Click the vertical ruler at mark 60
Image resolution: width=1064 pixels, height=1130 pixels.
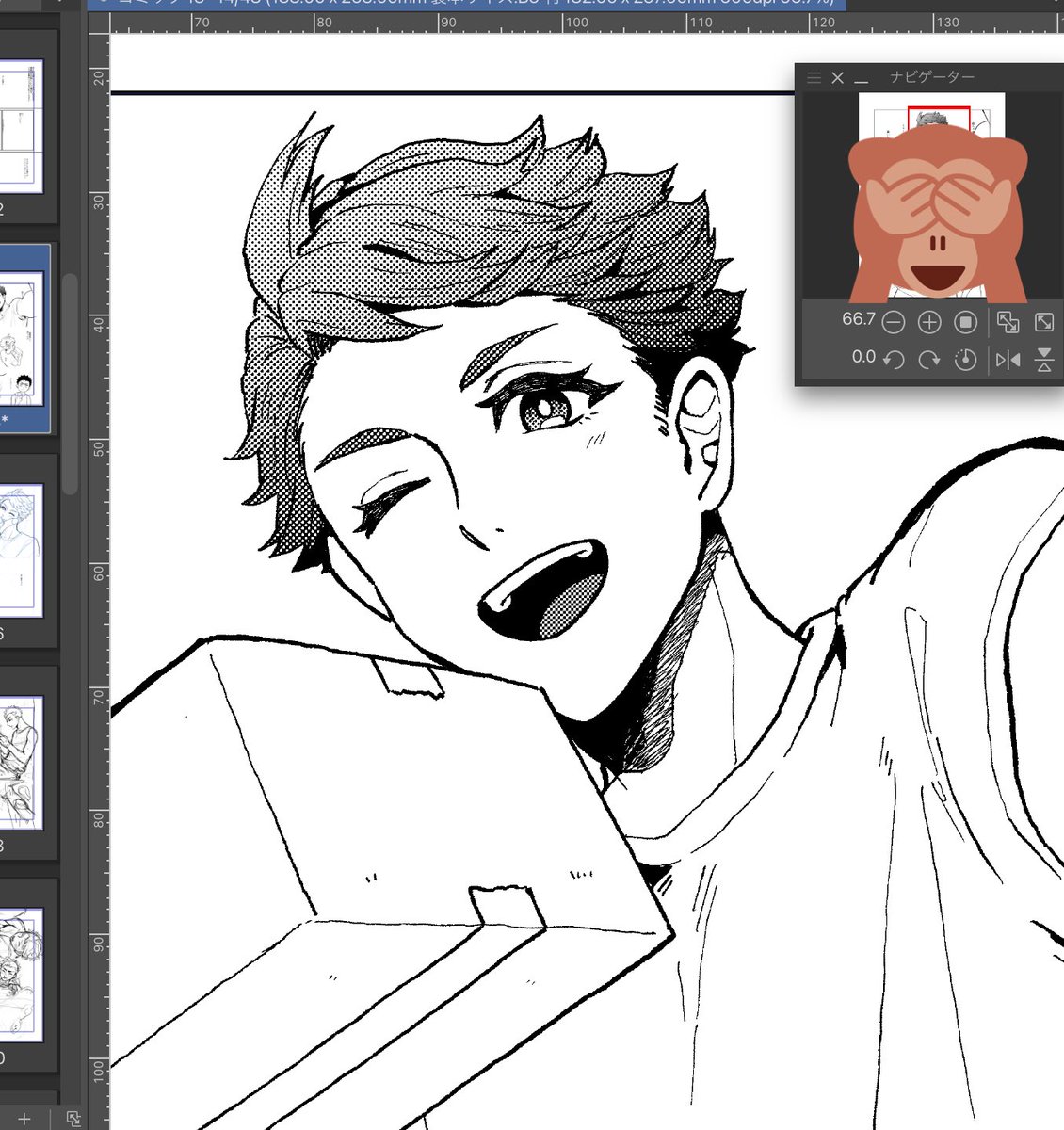pos(99,573)
